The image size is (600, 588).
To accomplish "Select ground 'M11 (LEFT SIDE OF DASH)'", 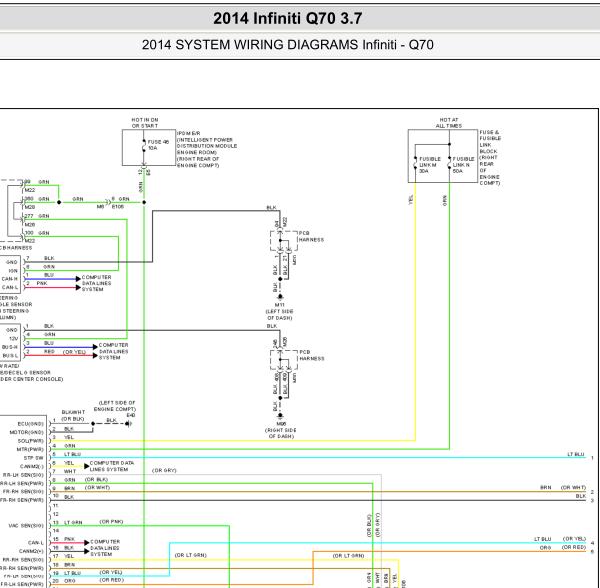I will (280, 311).
